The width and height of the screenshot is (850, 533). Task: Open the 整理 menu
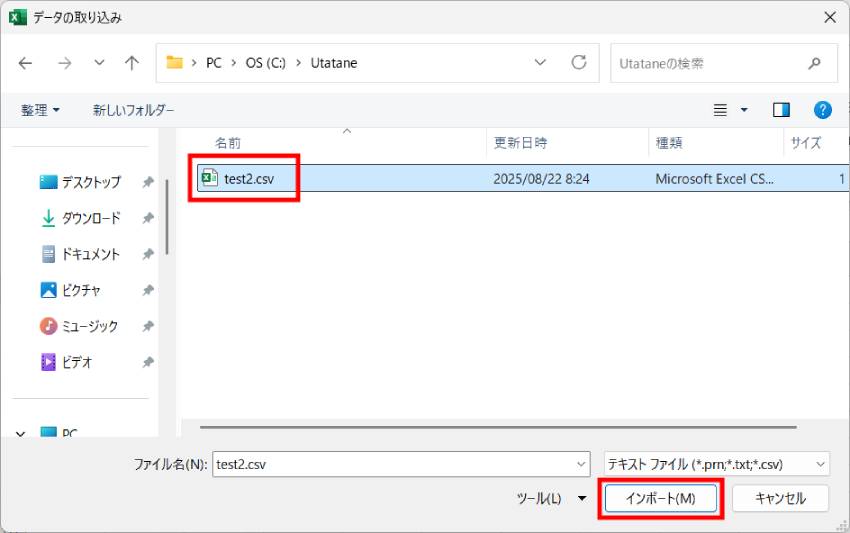pos(40,110)
